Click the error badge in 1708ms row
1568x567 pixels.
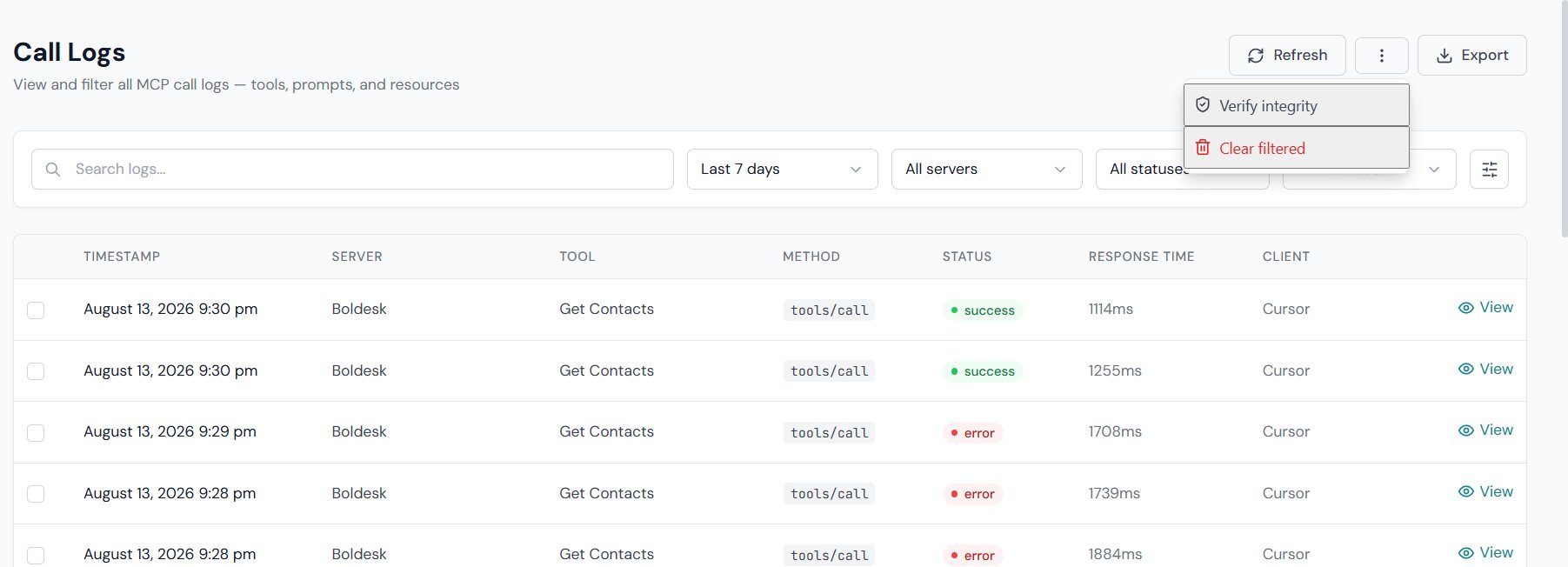tap(972, 433)
